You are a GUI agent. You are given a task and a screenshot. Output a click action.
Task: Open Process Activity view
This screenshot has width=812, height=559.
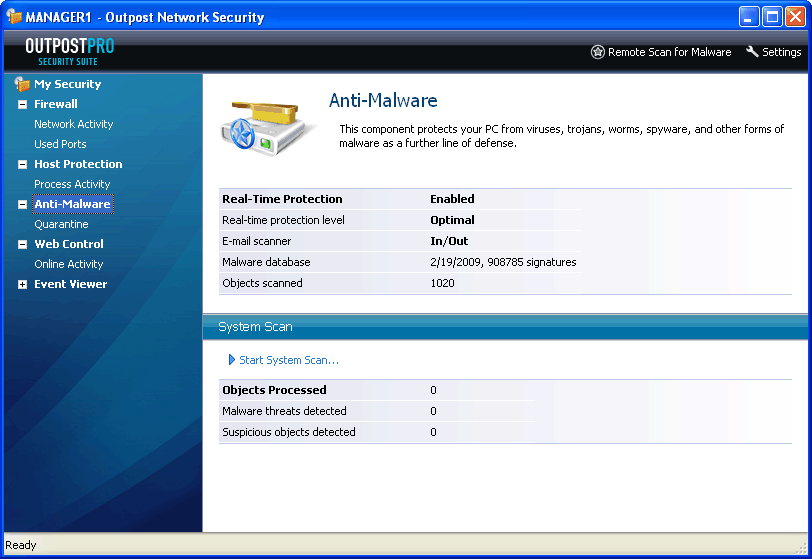pyautogui.click(x=72, y=184)
